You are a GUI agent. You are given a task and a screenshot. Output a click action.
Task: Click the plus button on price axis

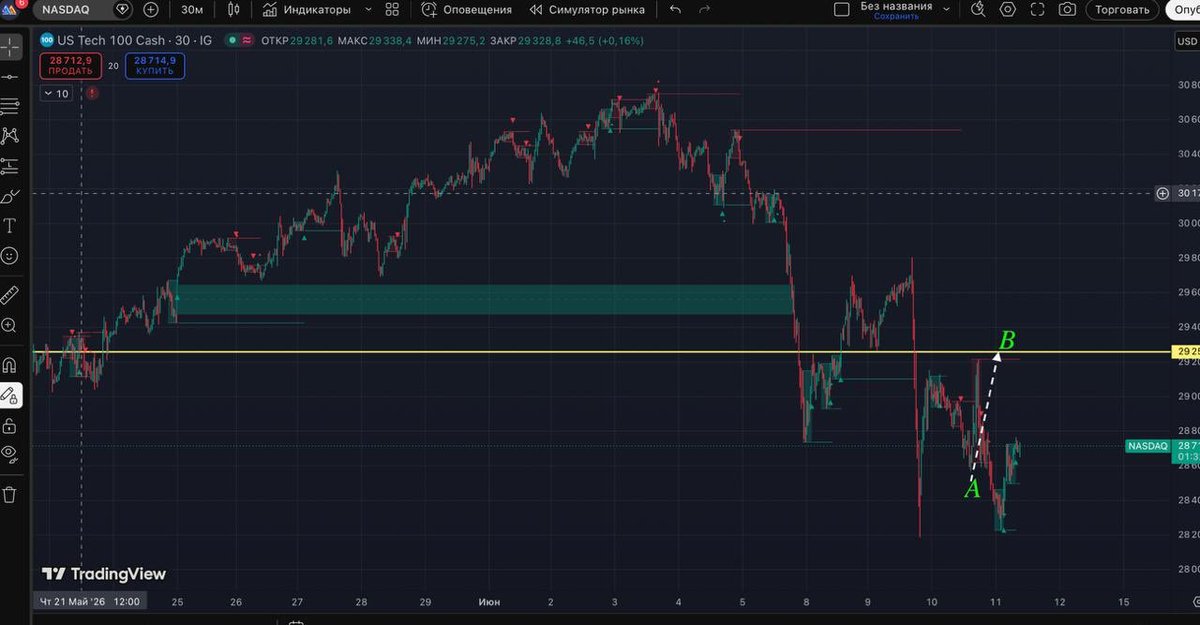(x=1162, y=193)
